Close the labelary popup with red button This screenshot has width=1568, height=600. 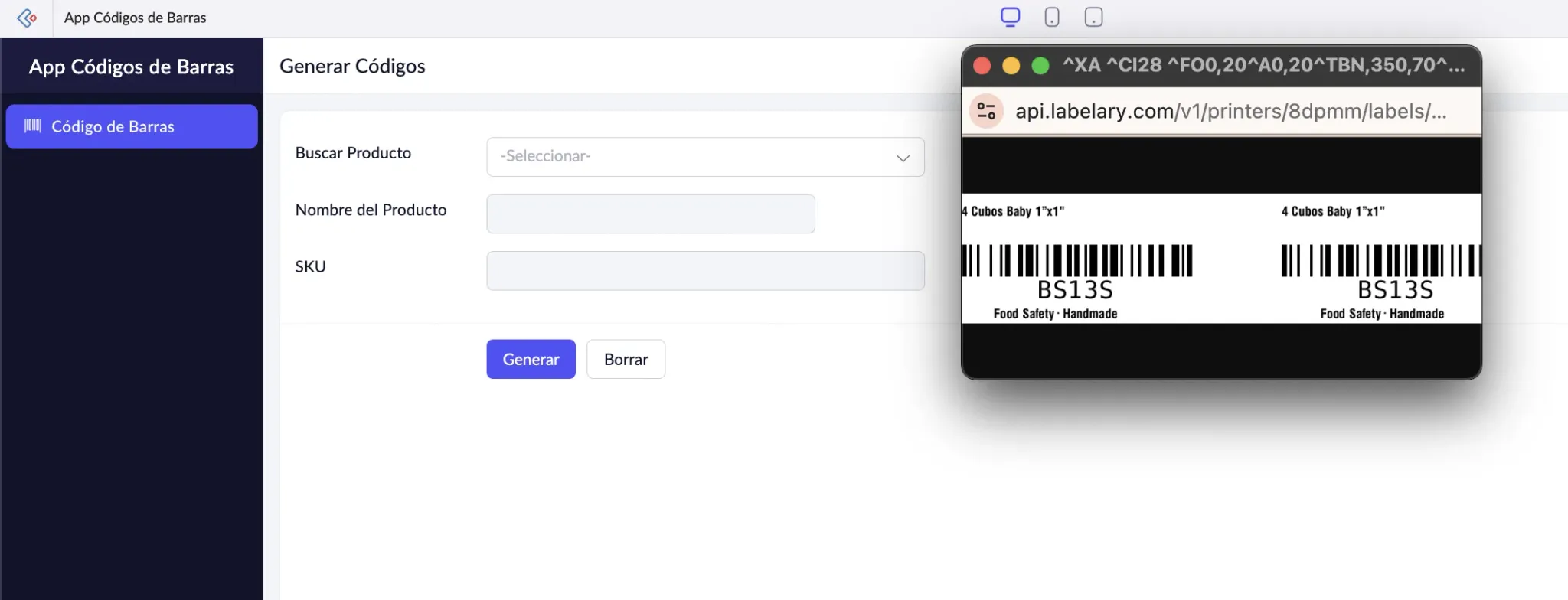pos(982,66)
